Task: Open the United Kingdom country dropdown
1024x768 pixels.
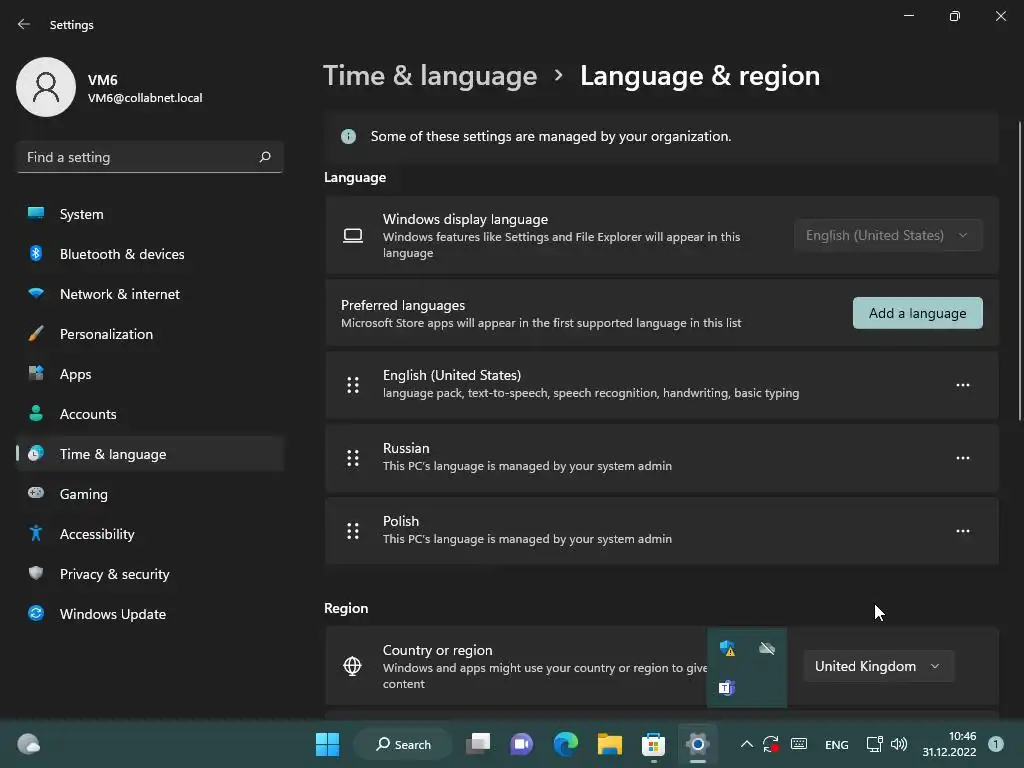Action: pyautogui.click(x=878, y=666)
